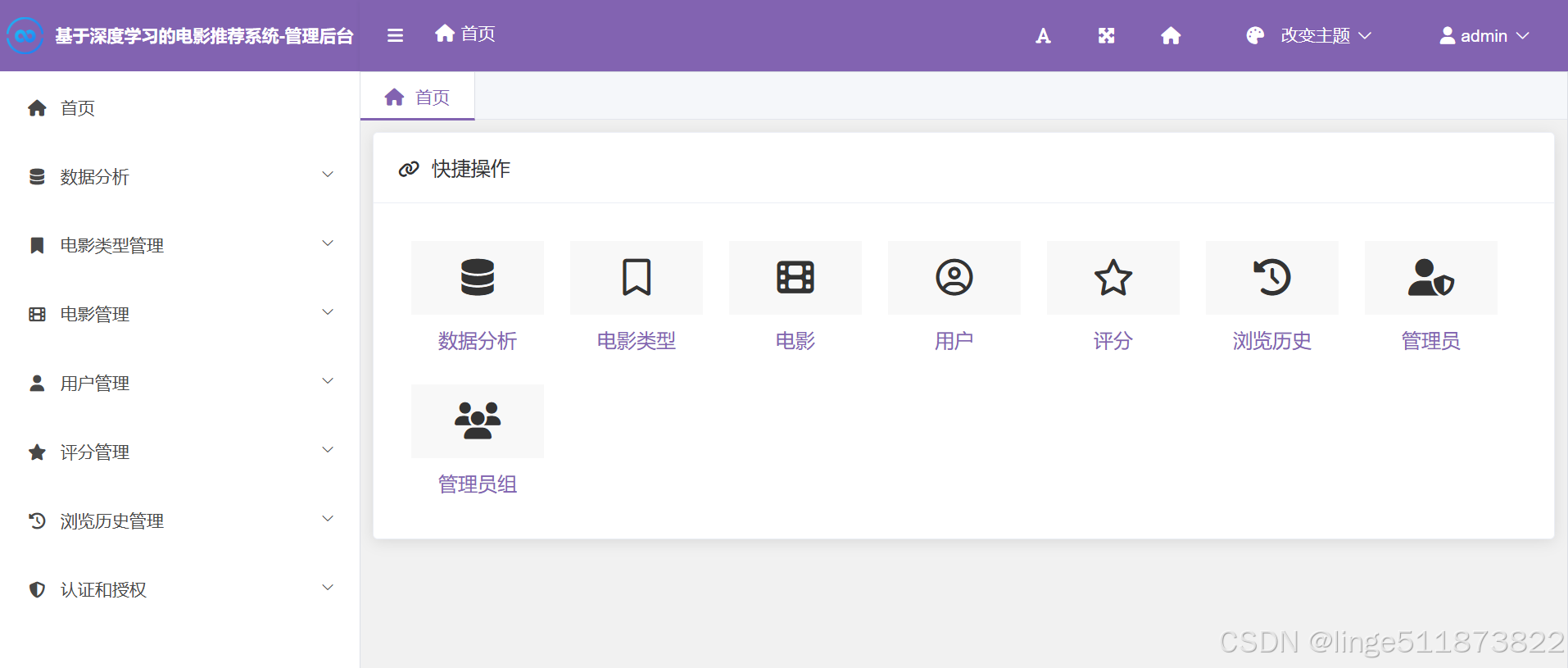Screen dimensions: 1568x668
Task: Click the sidebar 电影管理 film icon
Action: tap(37, 315)
